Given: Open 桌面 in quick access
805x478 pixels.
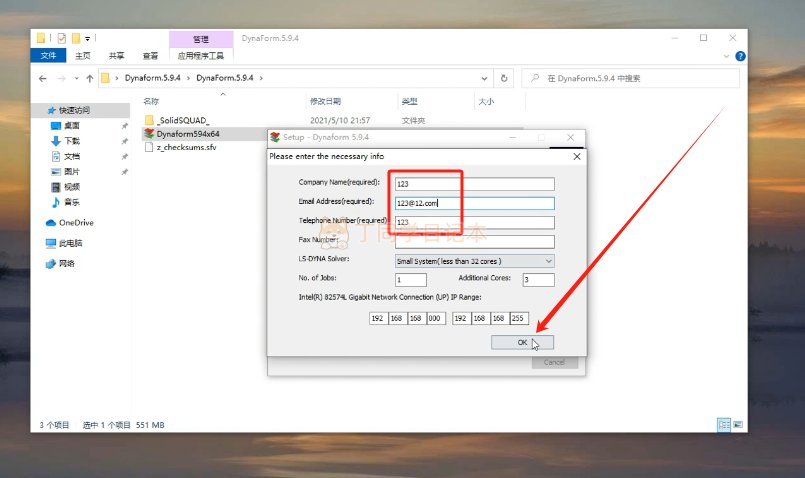Looking at the screenshot, I should coord(71,125).
